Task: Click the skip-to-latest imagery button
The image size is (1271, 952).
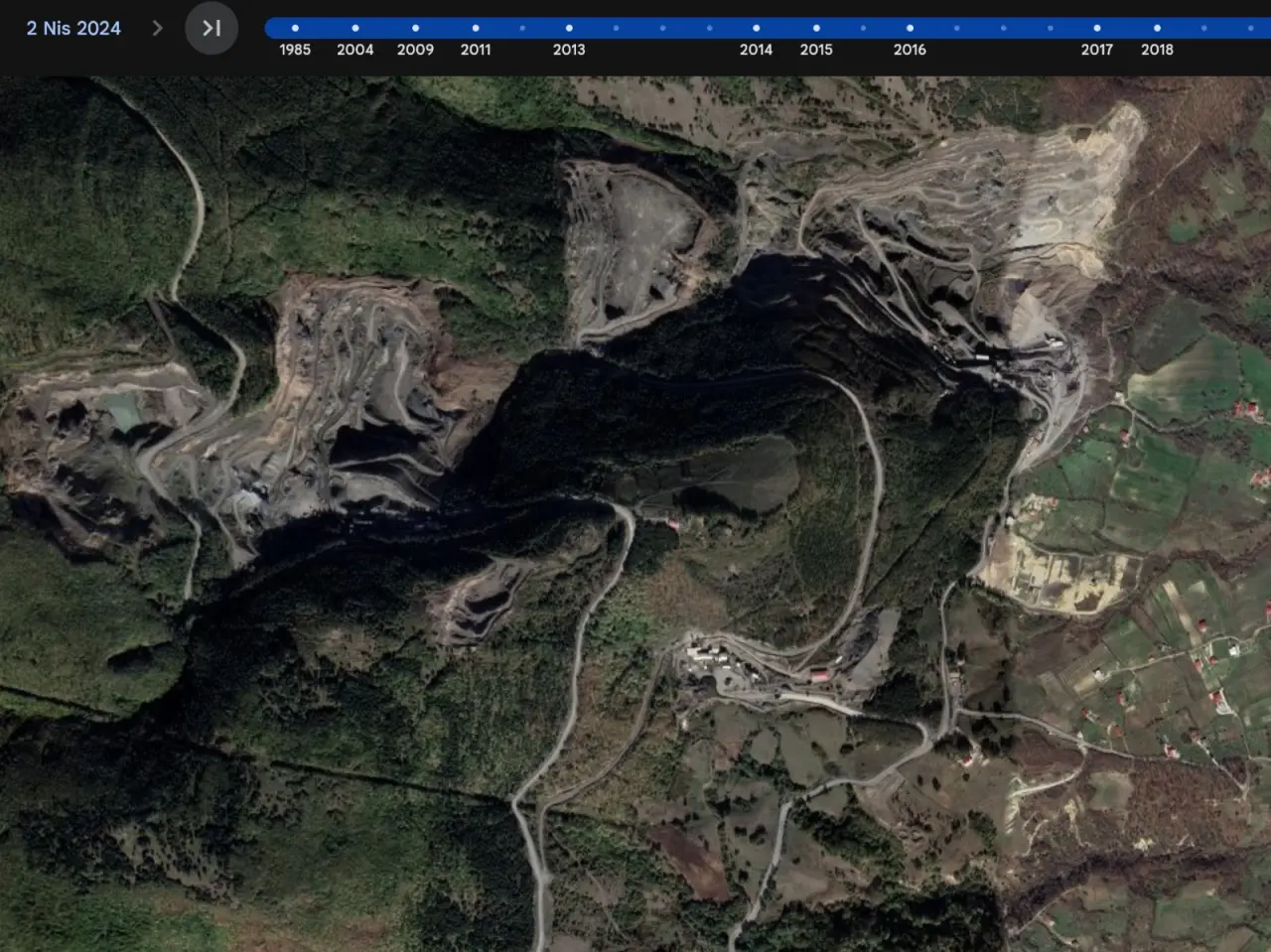Action: [212, 28]
